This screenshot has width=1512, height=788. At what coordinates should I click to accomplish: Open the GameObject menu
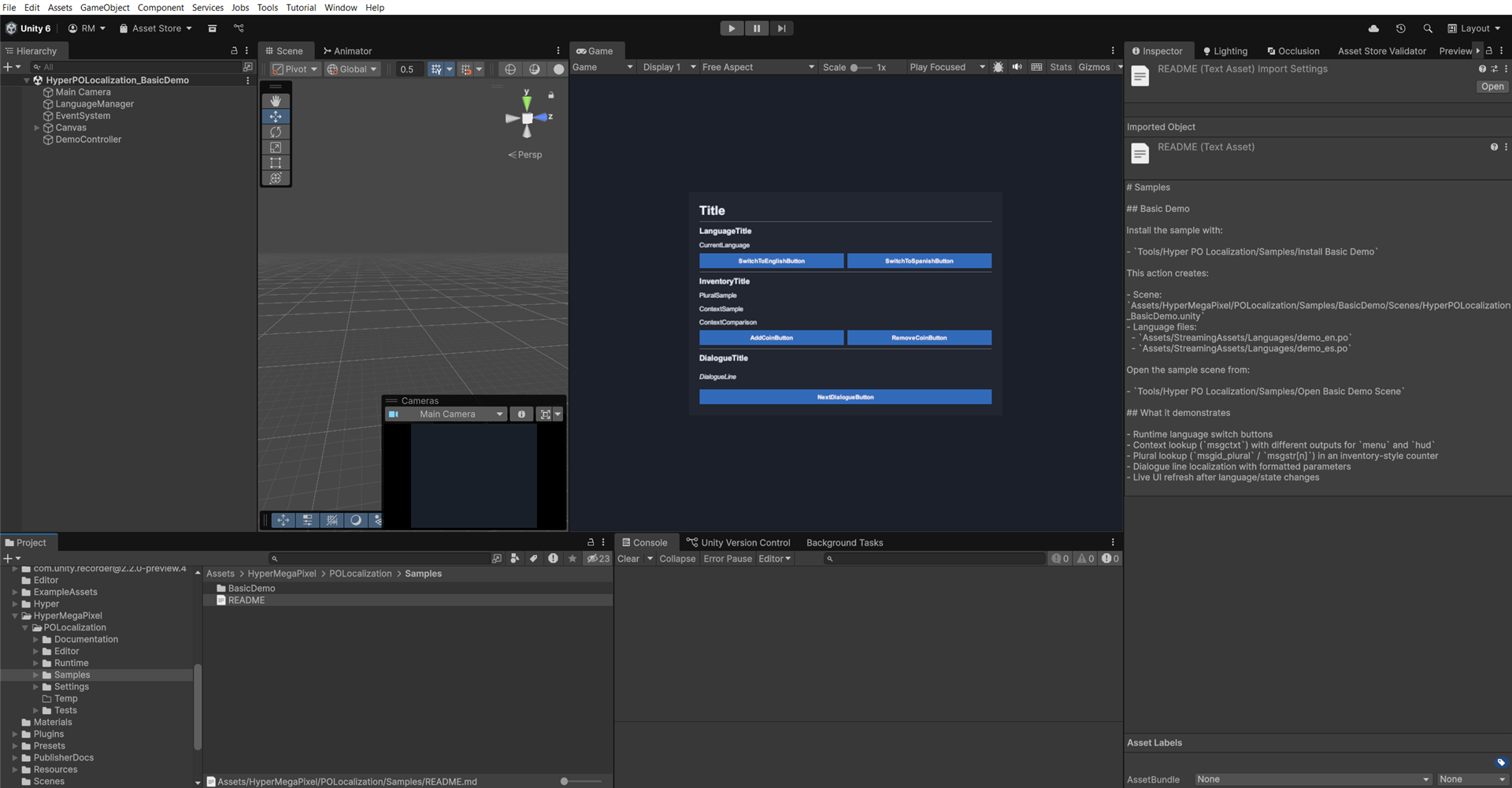tap(105, 7)
